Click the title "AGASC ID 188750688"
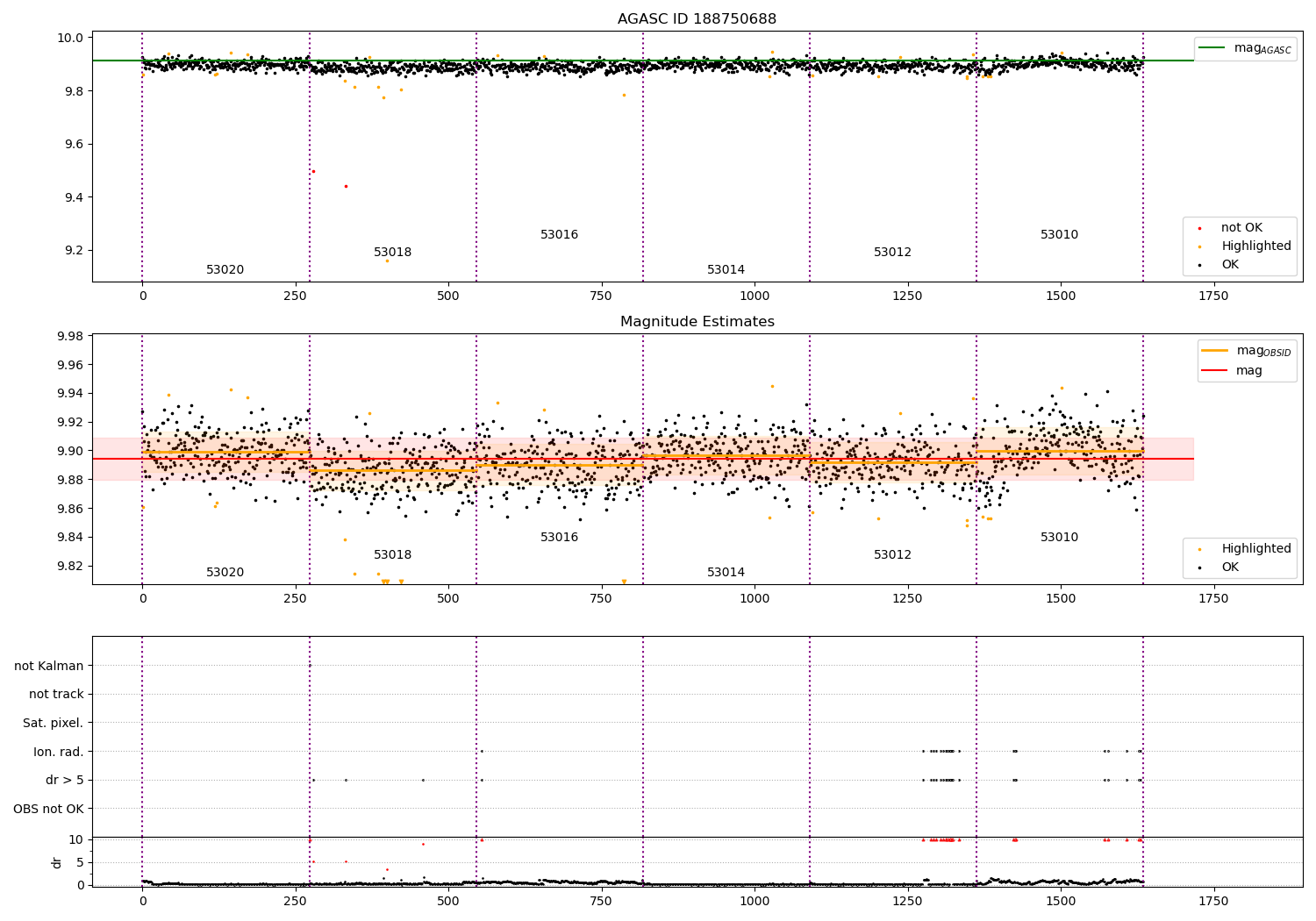 click(697, 19)
